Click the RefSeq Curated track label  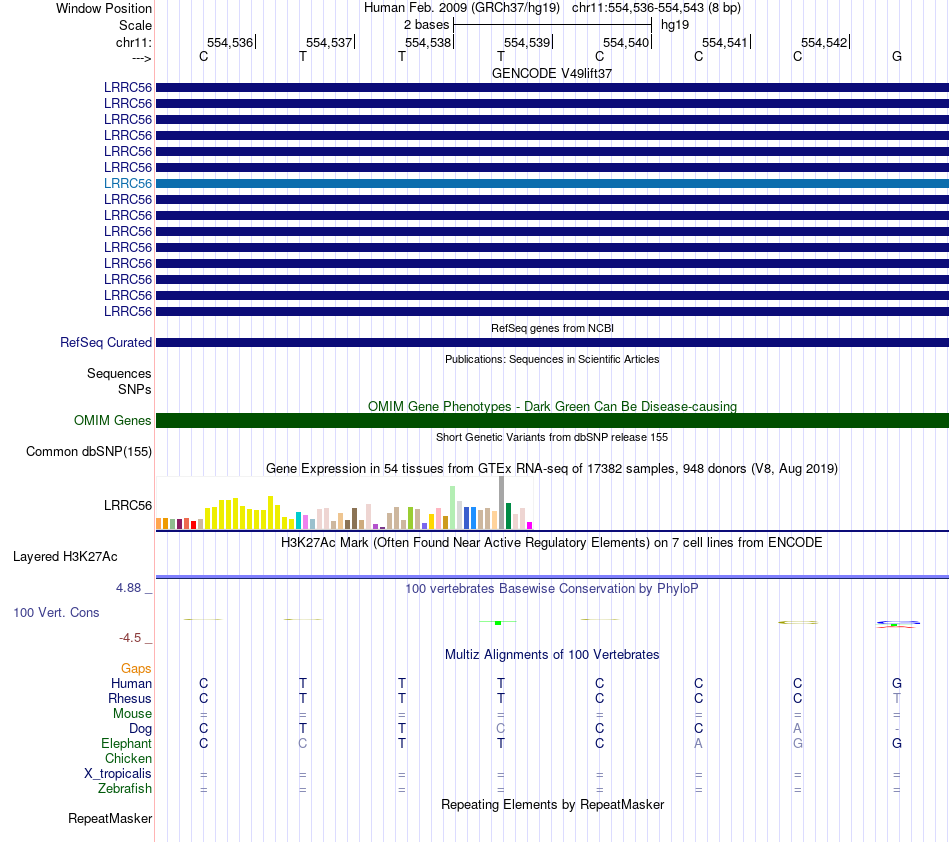pos(106,342)
